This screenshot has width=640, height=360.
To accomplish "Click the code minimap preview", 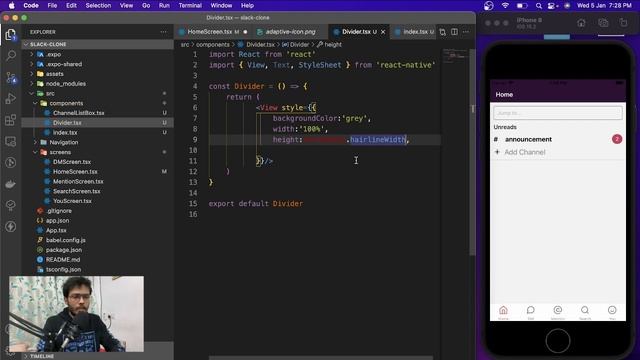I will 456,56.
